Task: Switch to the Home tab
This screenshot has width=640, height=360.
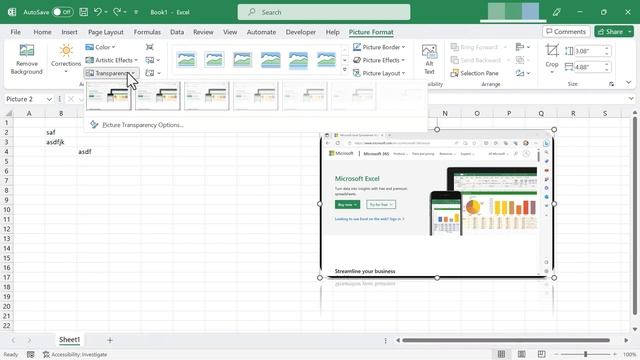Action: click(x=42, y=32)
